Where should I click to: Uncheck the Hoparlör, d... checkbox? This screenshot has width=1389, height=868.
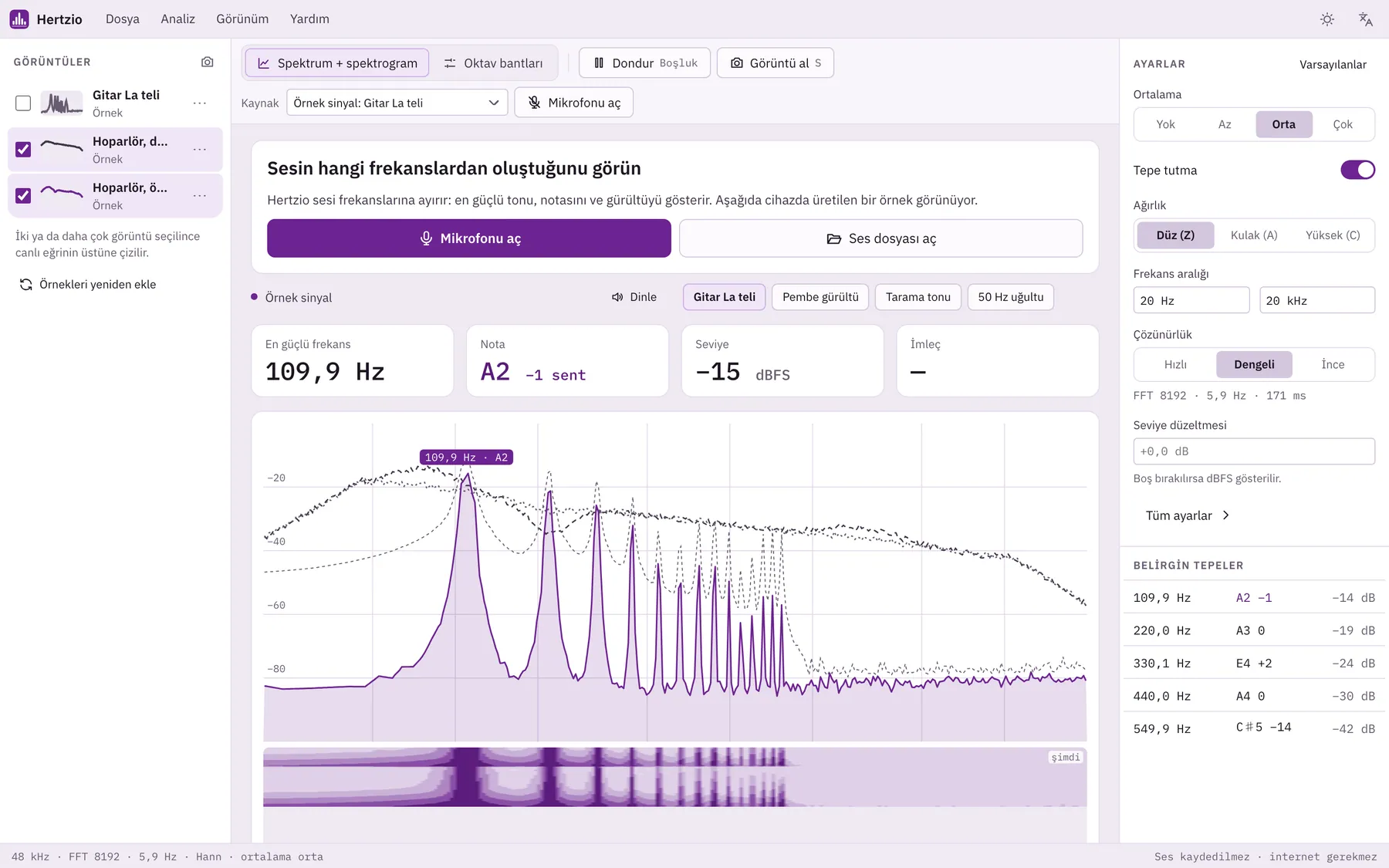pos(23,150)
